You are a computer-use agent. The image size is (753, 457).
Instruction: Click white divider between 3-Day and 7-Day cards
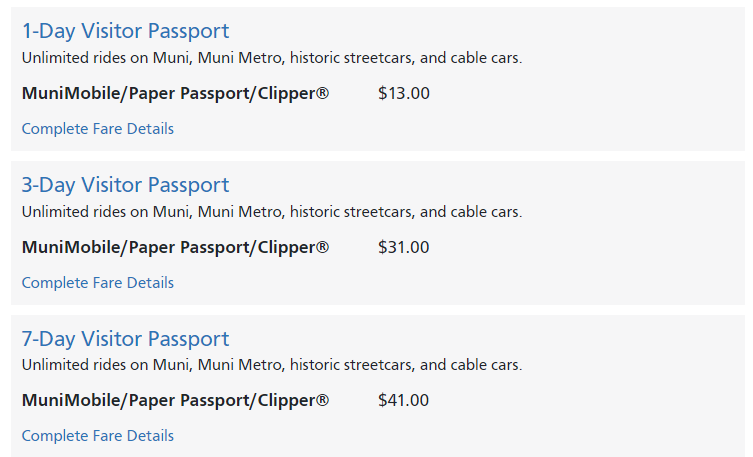[378, 310]
